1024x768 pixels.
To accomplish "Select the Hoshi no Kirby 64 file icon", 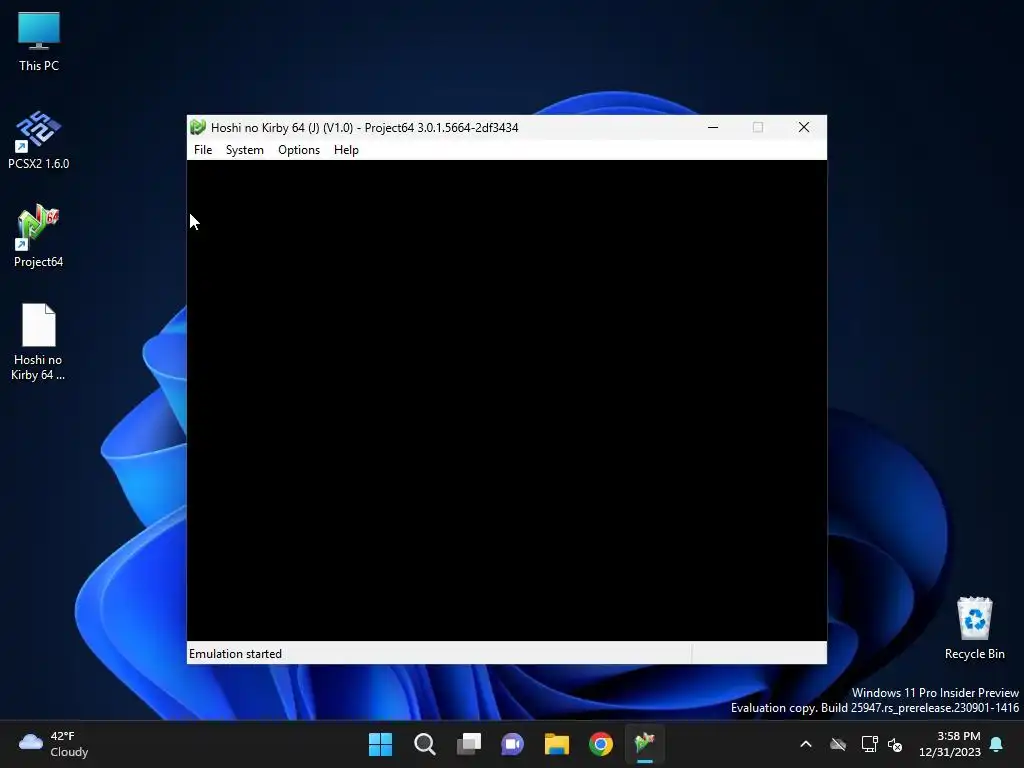I will [39, 342].
